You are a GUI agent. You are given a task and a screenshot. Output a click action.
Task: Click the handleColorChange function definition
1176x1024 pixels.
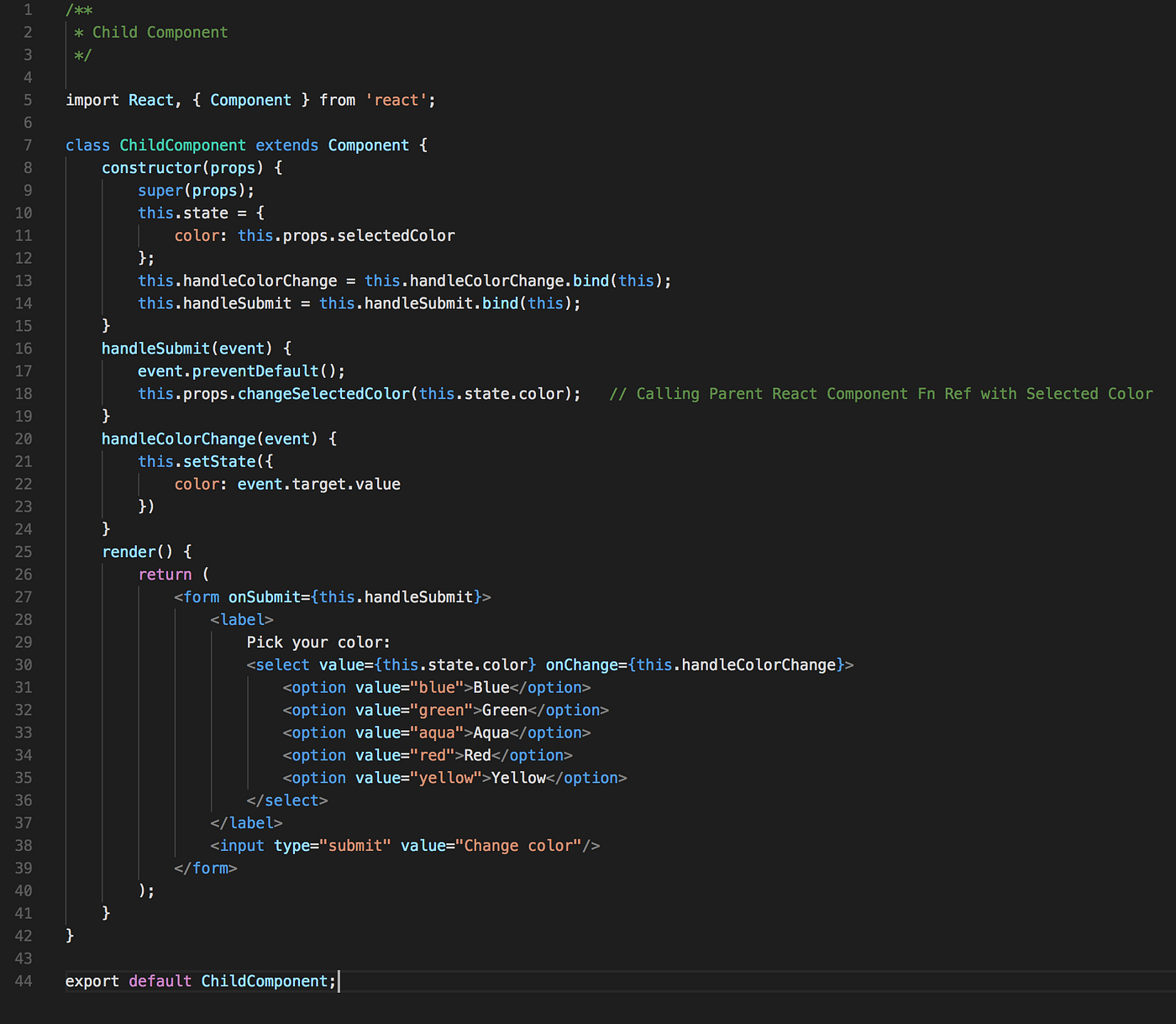tap(178, 438)
